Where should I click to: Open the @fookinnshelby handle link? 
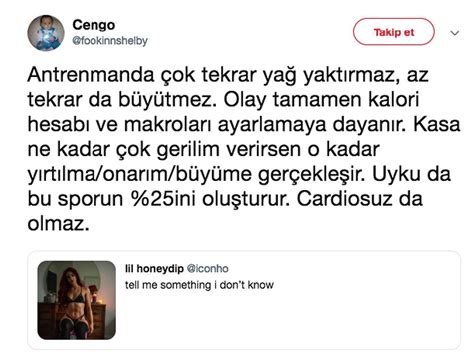click(110, 41)
